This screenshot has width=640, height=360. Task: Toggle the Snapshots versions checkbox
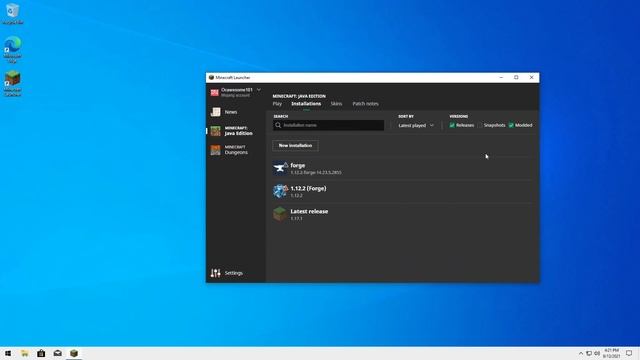[480, 125]
